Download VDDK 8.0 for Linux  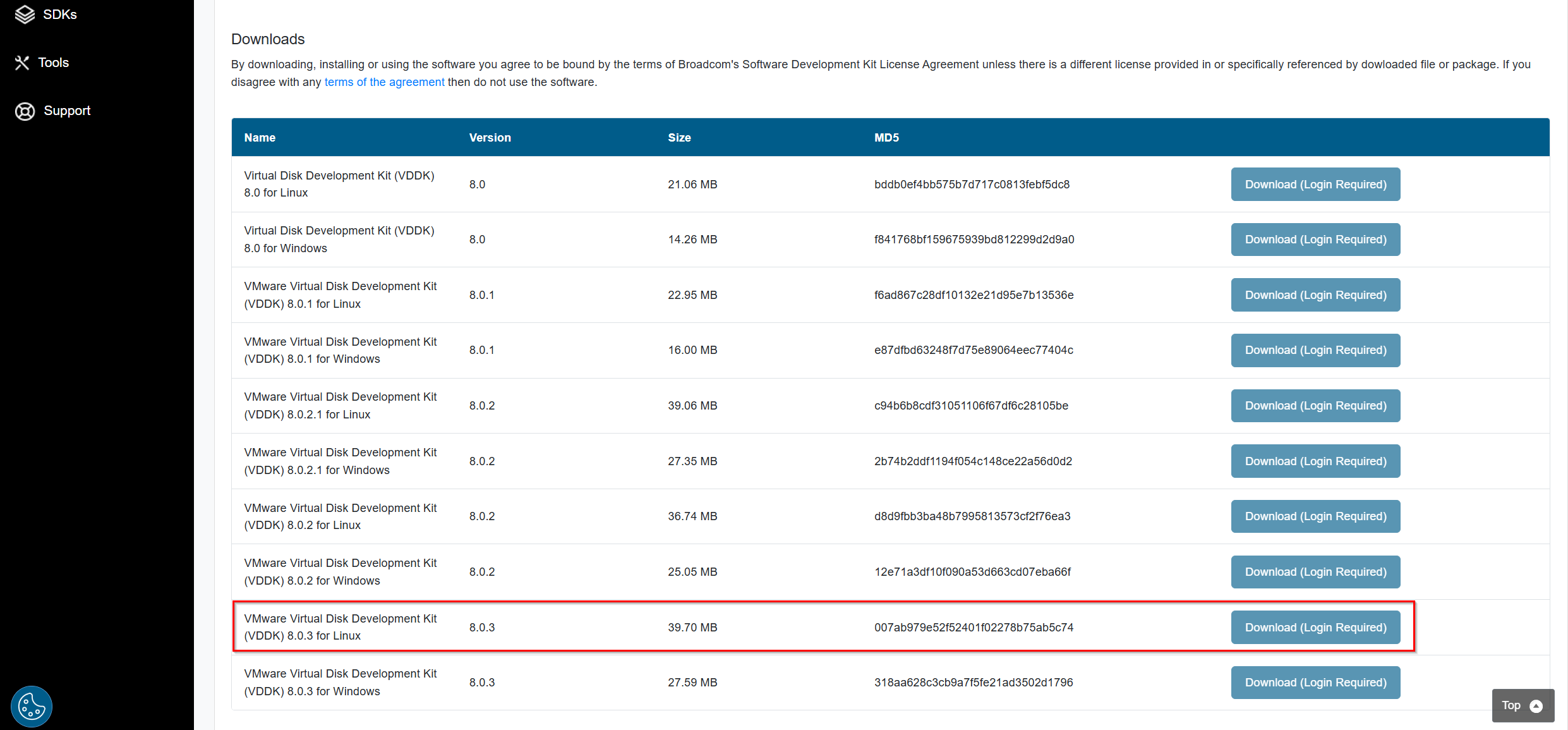pyautogui.click(x=1315, y=185)
